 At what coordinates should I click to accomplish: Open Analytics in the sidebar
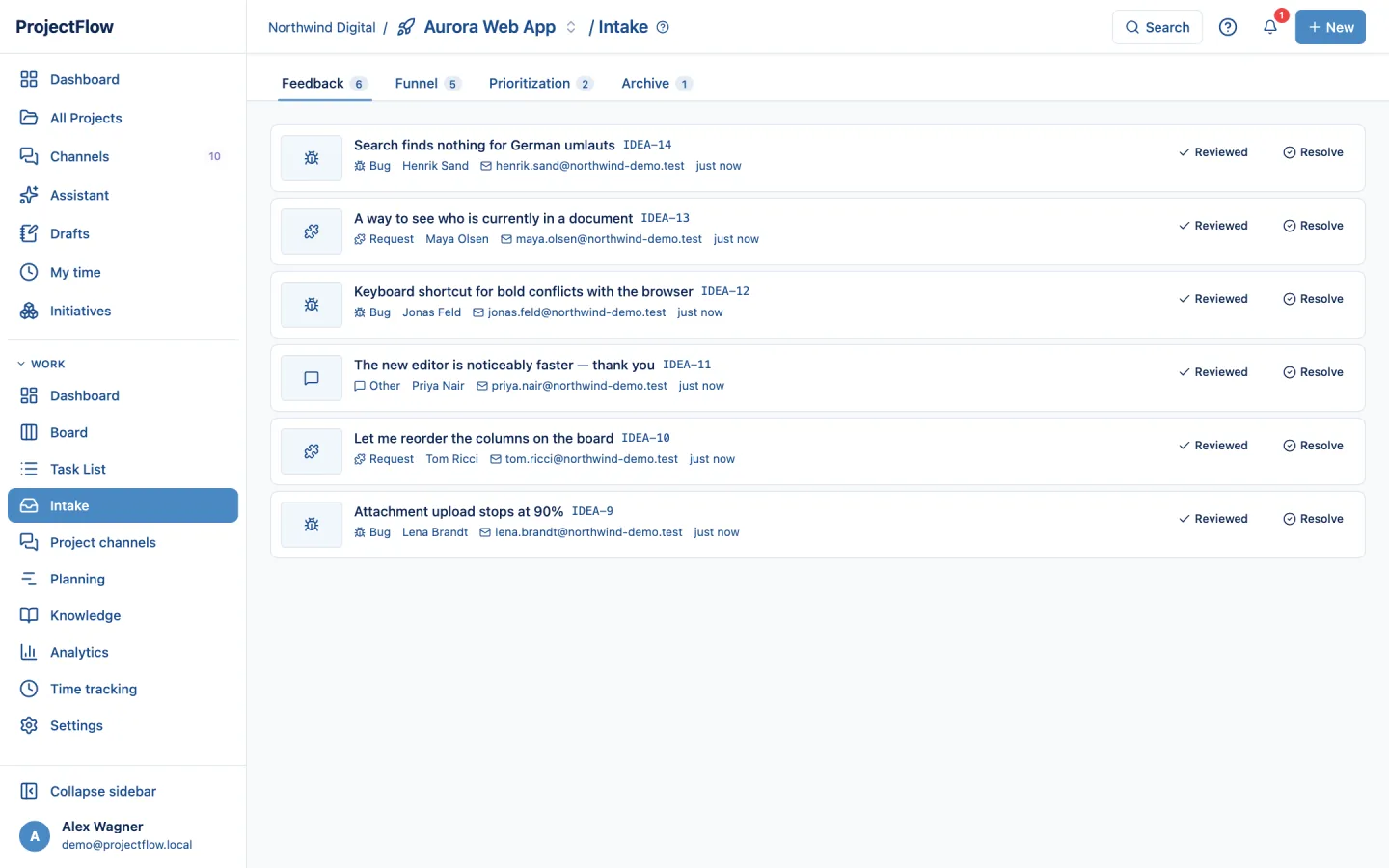point(123,652)
